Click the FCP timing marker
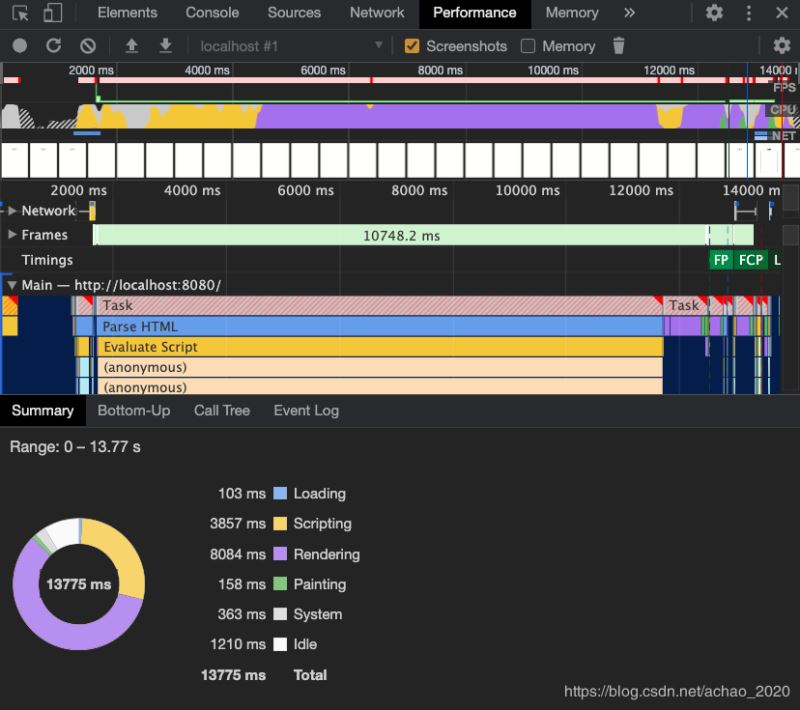Viewport: 800px width, 710px height. click(751, 260)
